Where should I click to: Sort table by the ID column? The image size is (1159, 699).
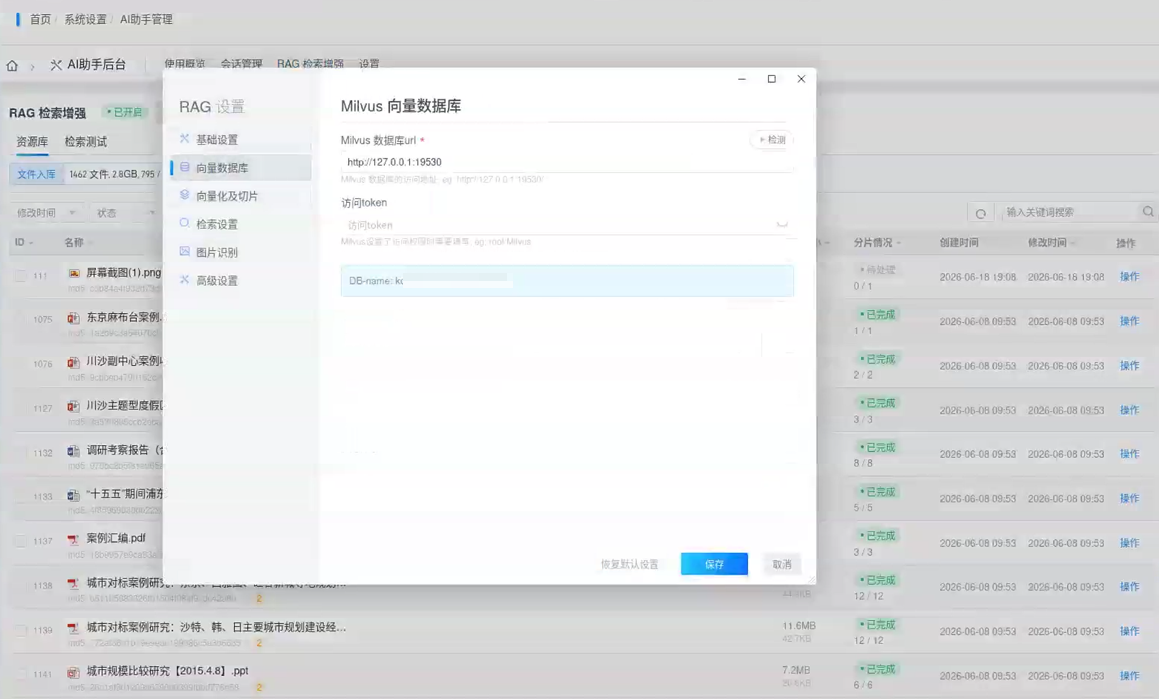tap(24, 242)
